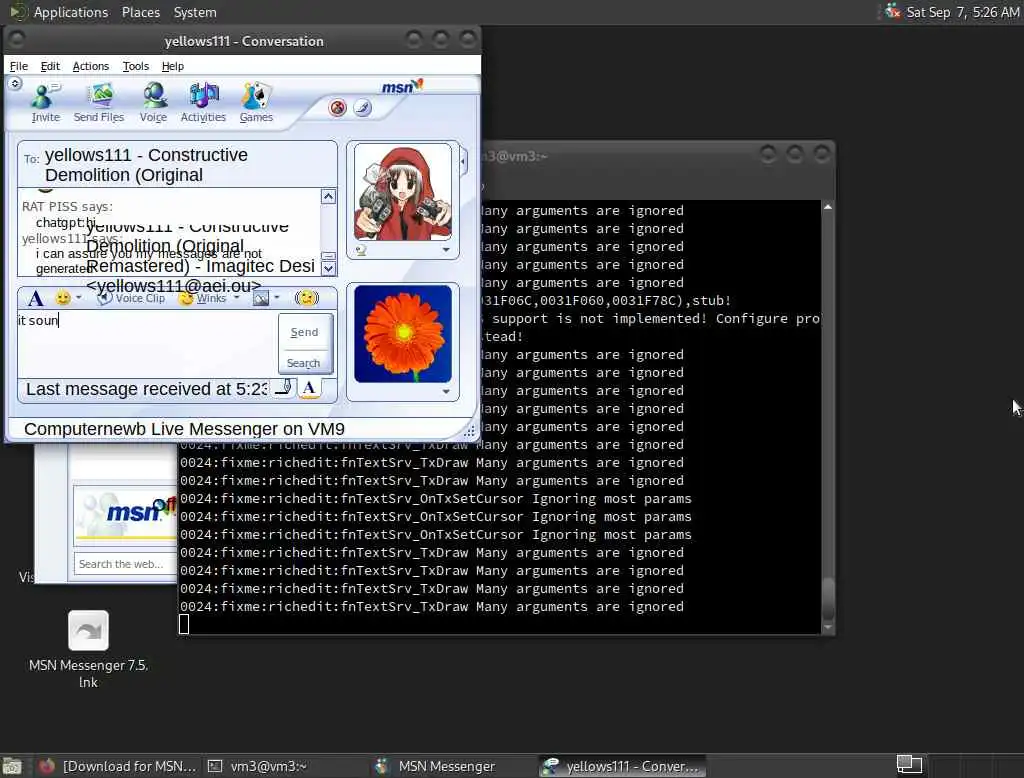Start a Voice conversation
The width and height of the screenshot is (1024, 778).
tap(153, 103)
